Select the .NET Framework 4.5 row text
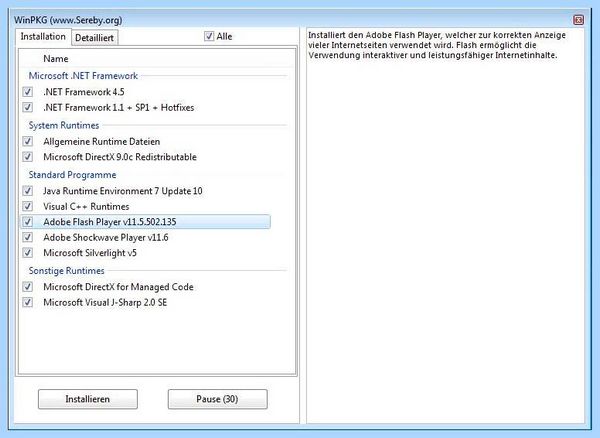The height and width of the screenshot is (438, 600). [84, 92]
